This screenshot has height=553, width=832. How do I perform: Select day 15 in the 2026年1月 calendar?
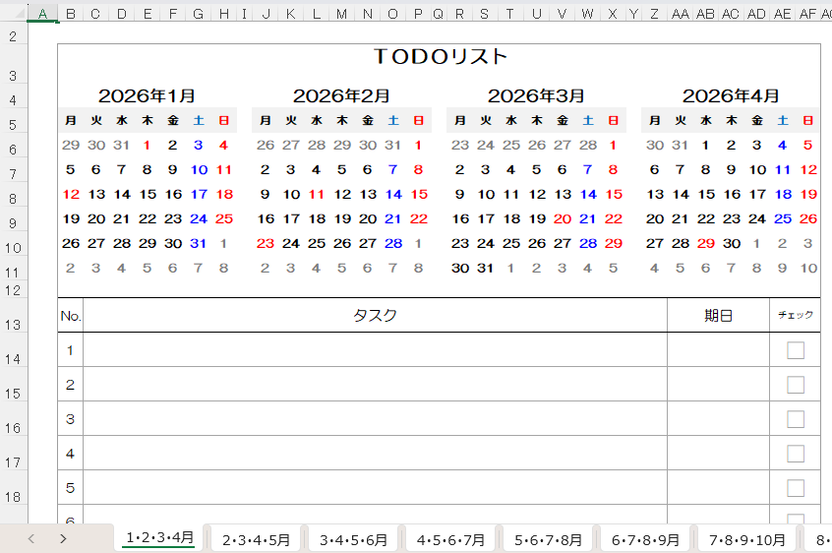[x=147, y=194]
